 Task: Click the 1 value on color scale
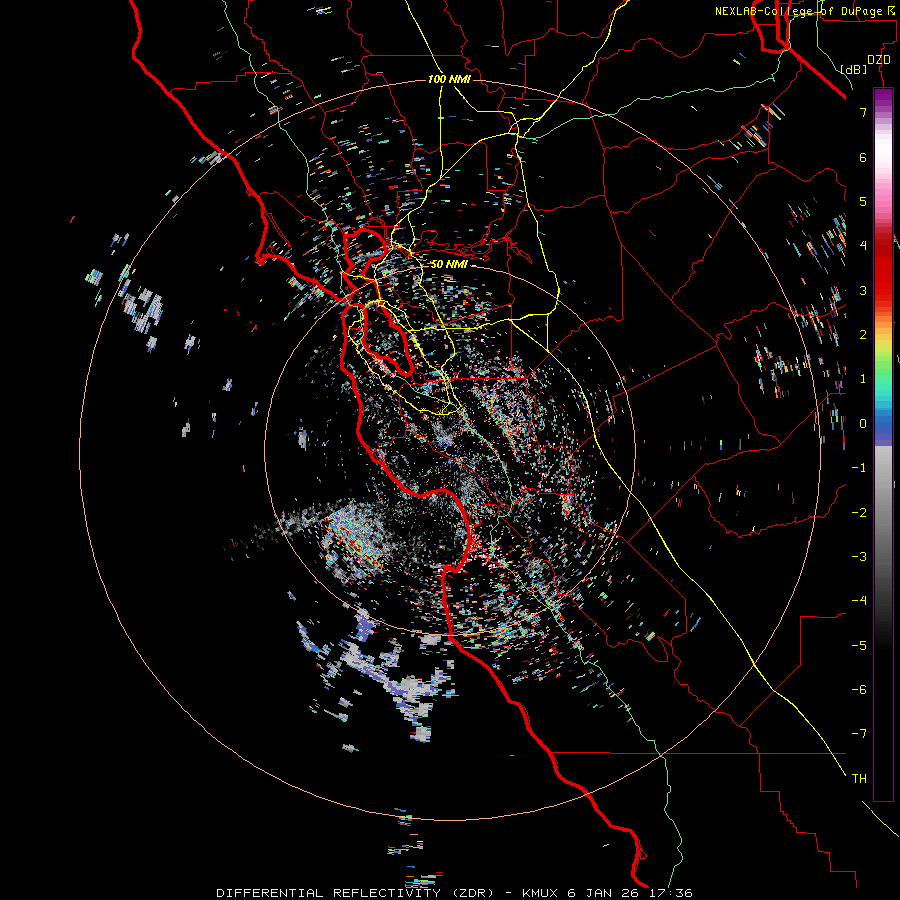point(863,379)
